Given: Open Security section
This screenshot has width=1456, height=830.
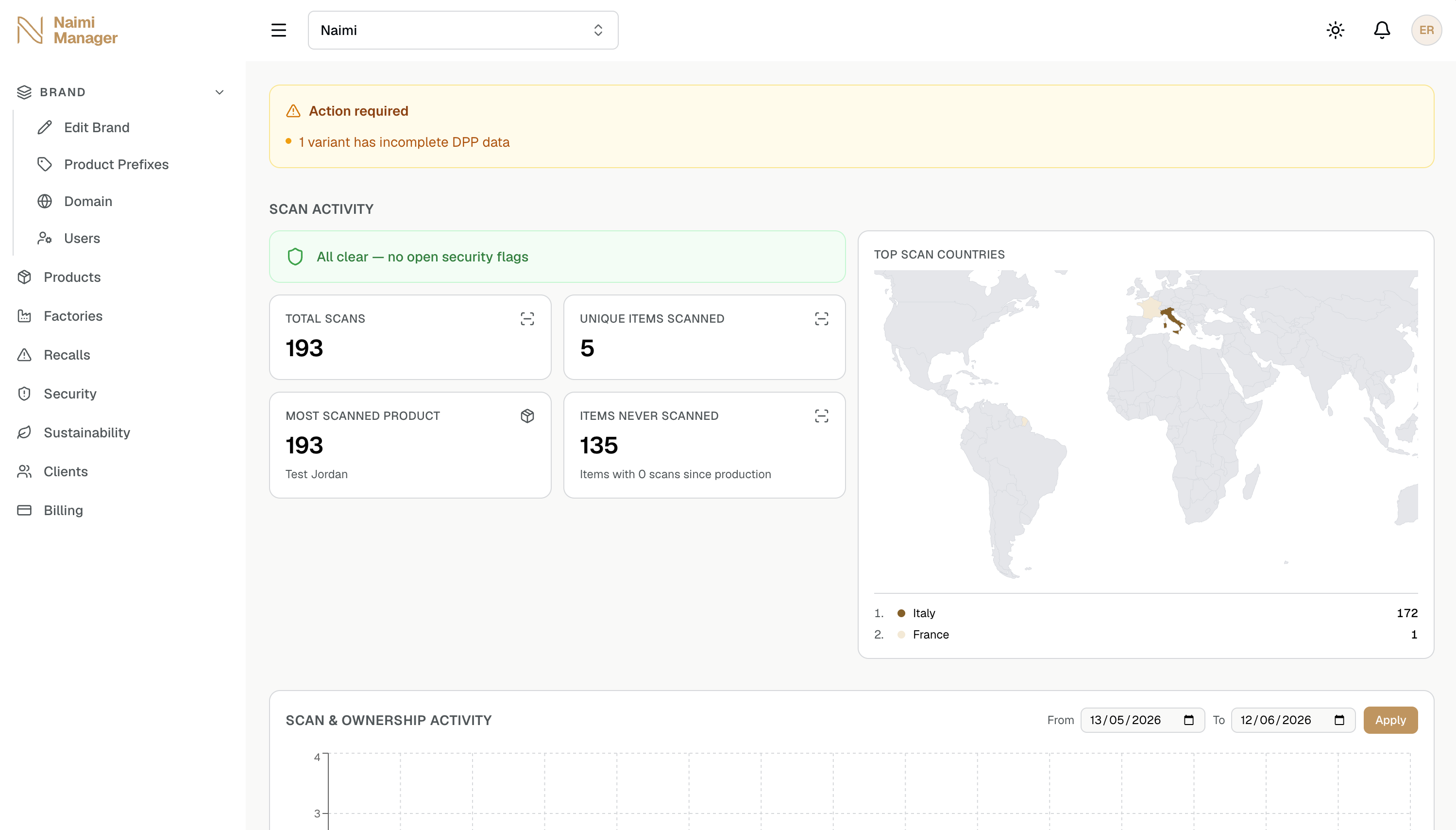Looking at the screenshot, I should point(70,394).
